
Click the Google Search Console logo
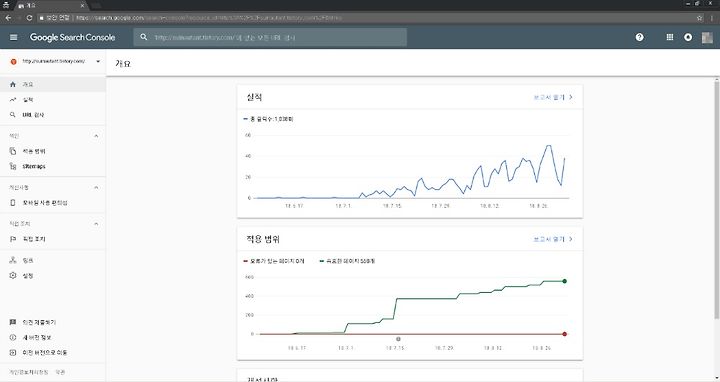73,37
